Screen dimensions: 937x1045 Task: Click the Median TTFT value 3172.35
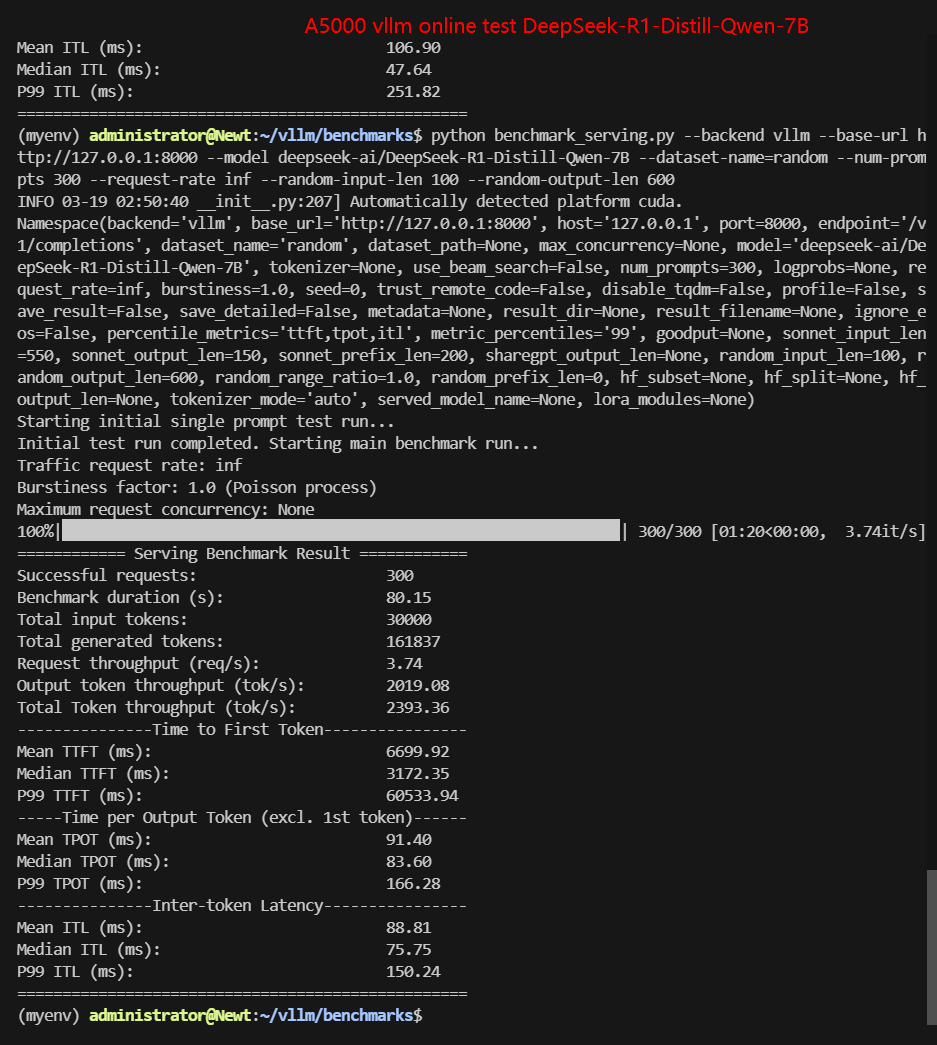point(418,773)
